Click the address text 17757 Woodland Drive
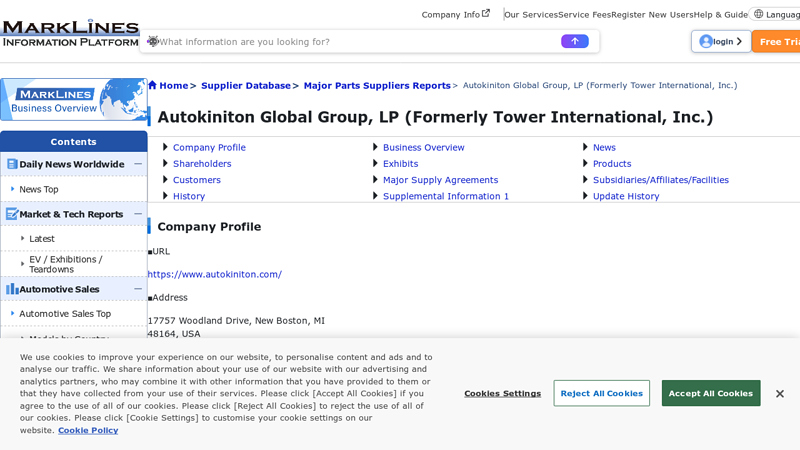Viewport: 800px width, 450px height. click(236, 320)
